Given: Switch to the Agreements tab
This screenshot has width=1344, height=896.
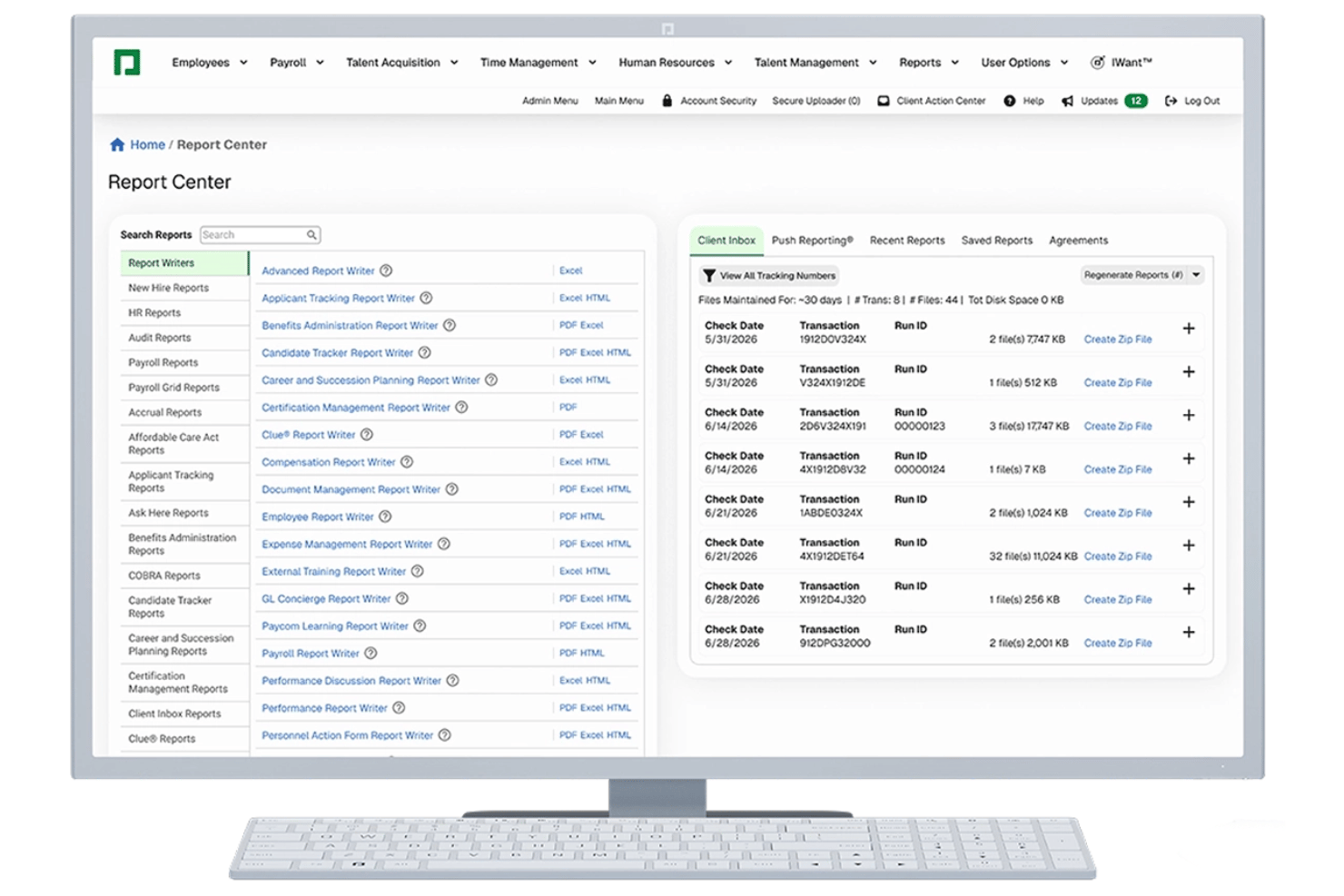Looking at the screenshot, I should (1078, 241).
